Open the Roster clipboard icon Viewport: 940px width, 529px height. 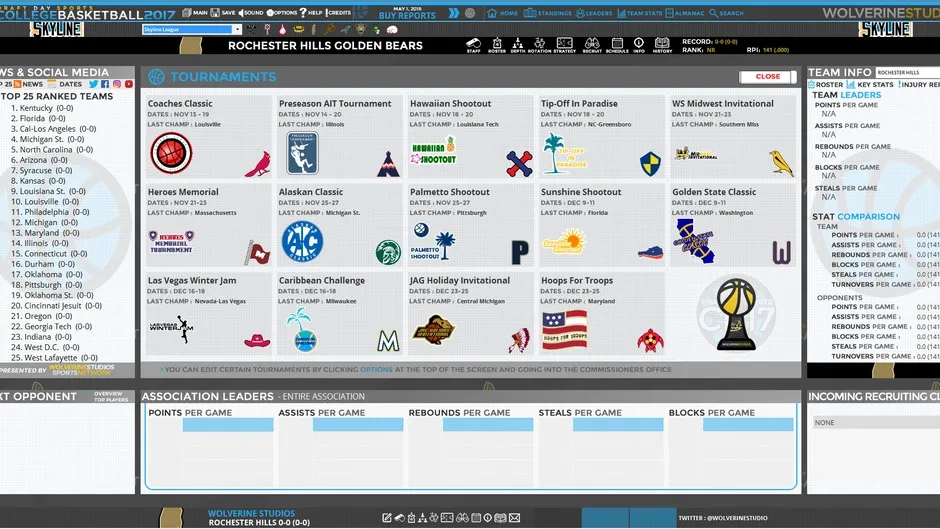coord(496,45)
